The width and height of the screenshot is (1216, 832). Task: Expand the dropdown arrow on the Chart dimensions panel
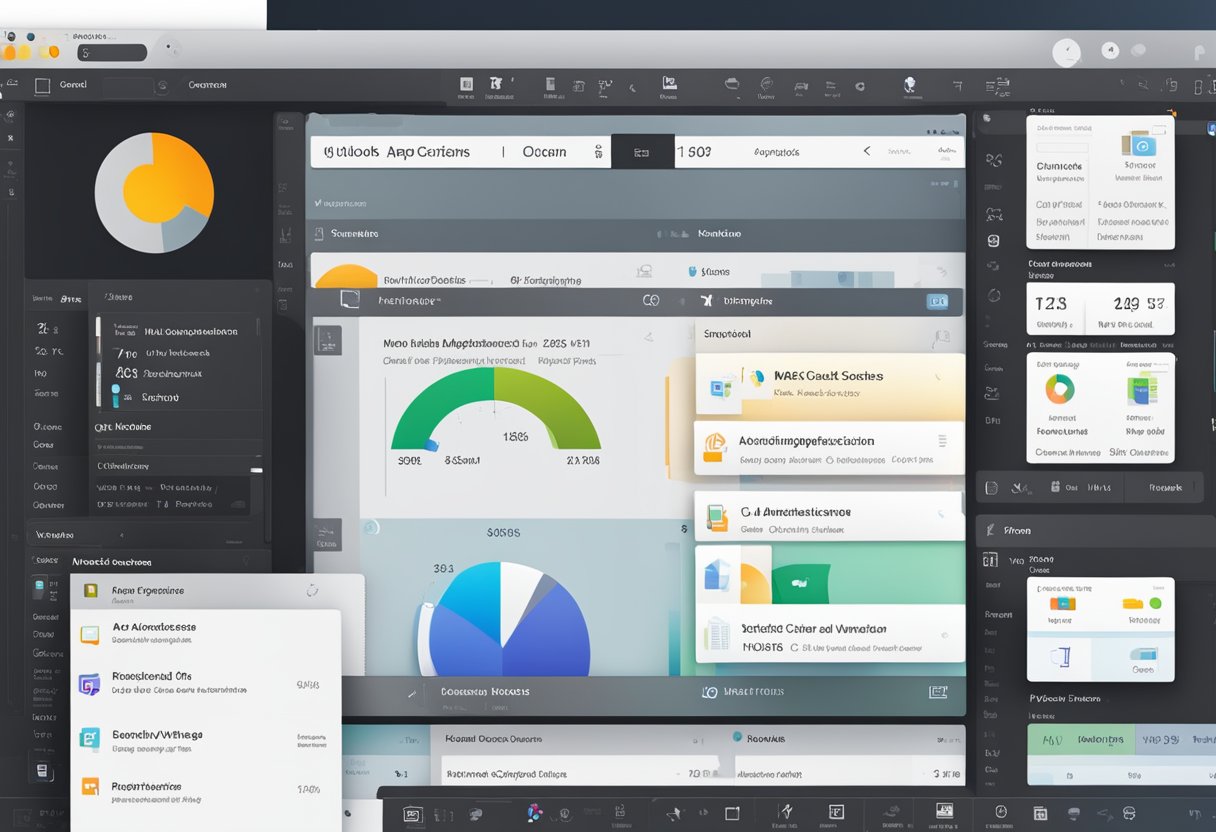tap(1169, 264)
